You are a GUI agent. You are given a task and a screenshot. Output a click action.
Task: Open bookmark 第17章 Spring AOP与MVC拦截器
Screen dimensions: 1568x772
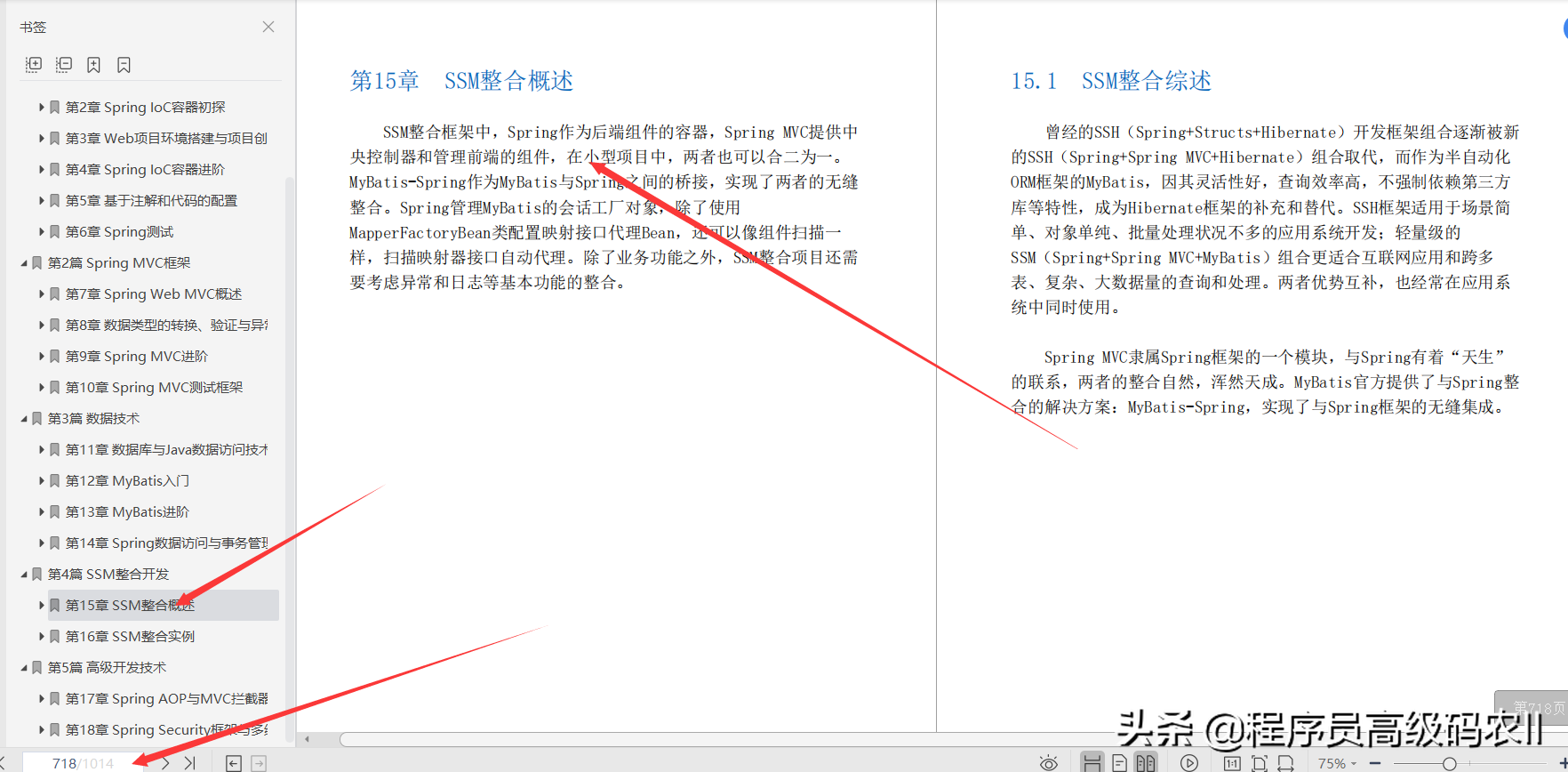pyautogui.click(x=166, y=698)
